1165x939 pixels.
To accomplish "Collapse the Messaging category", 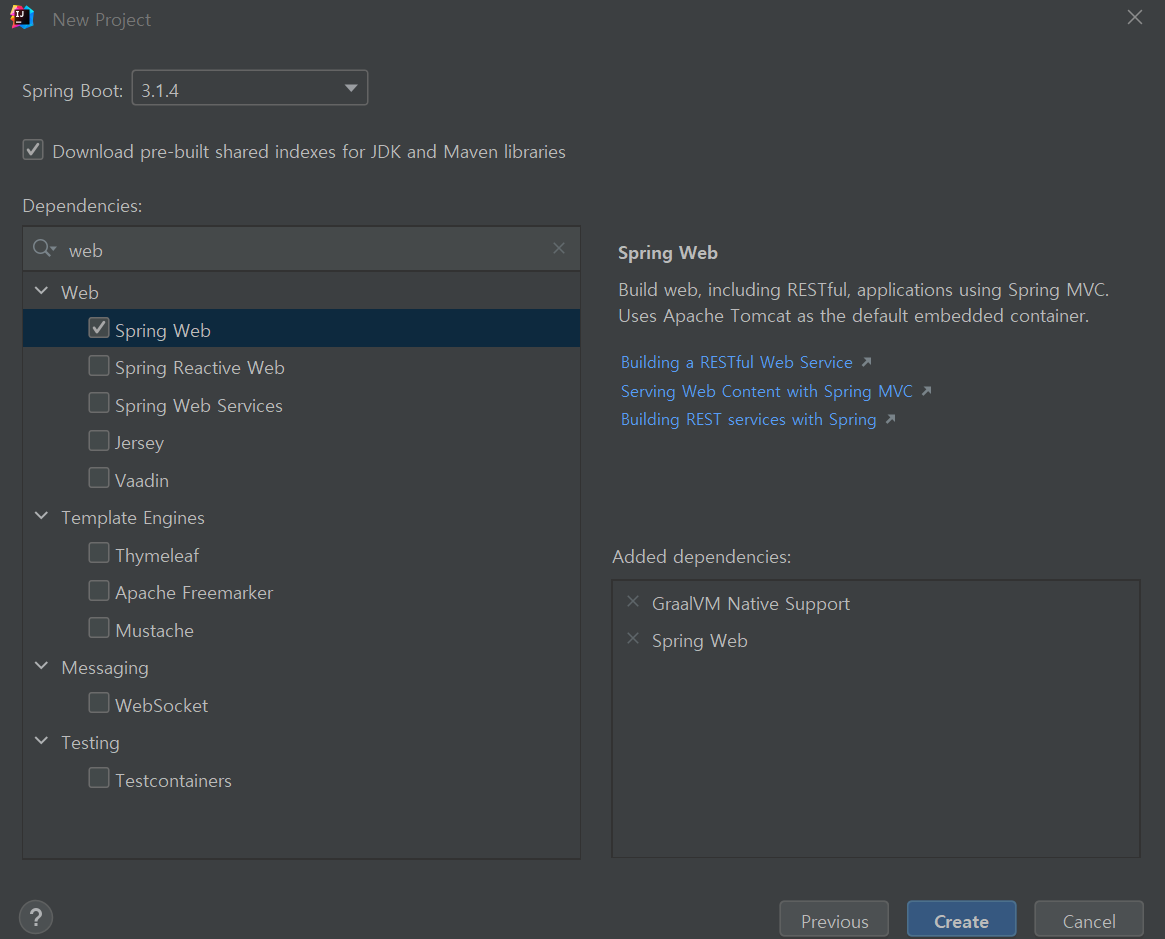I will tap(42, 666).
